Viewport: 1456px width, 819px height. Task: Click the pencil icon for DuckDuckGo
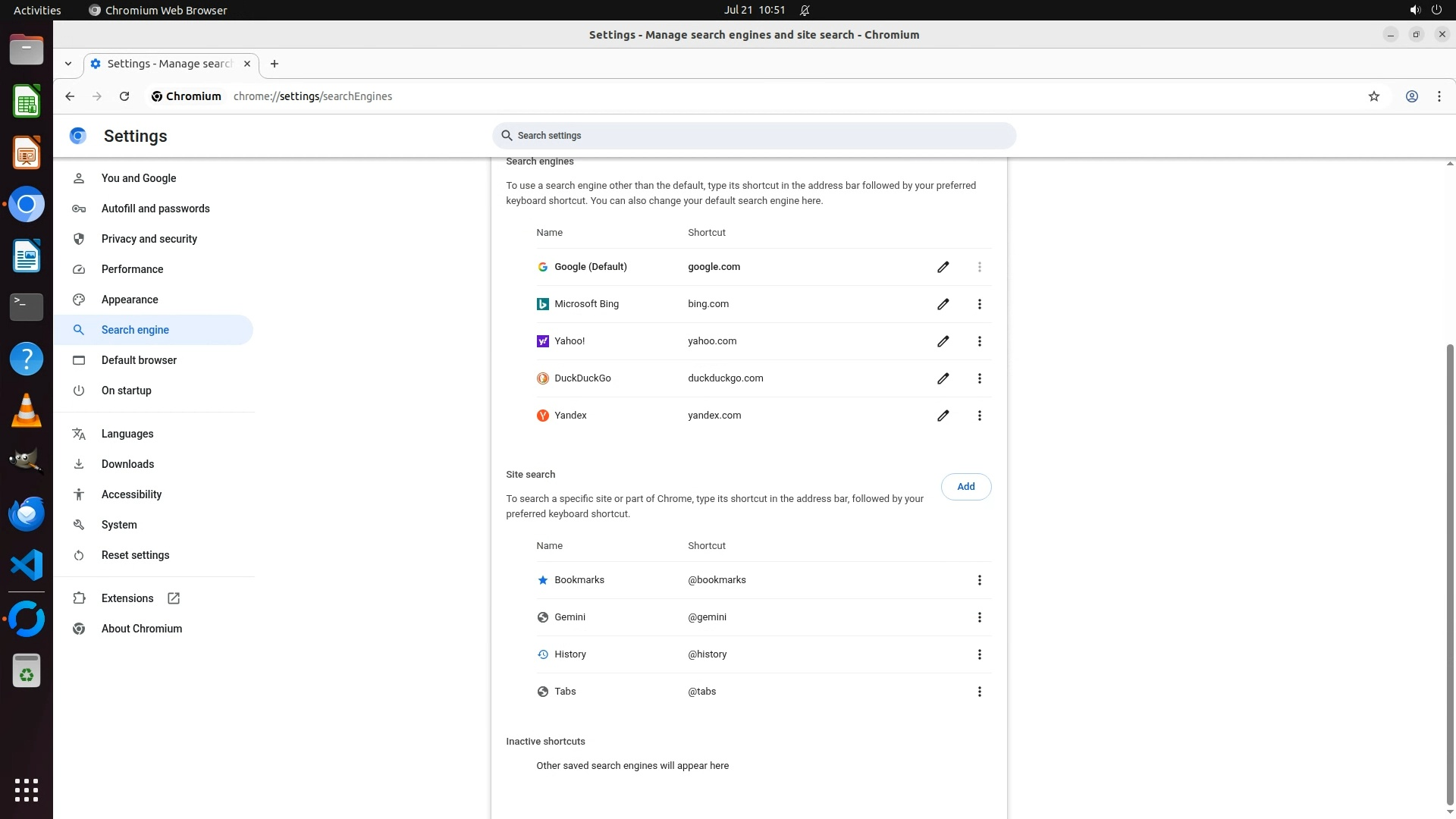click(943, 378)
